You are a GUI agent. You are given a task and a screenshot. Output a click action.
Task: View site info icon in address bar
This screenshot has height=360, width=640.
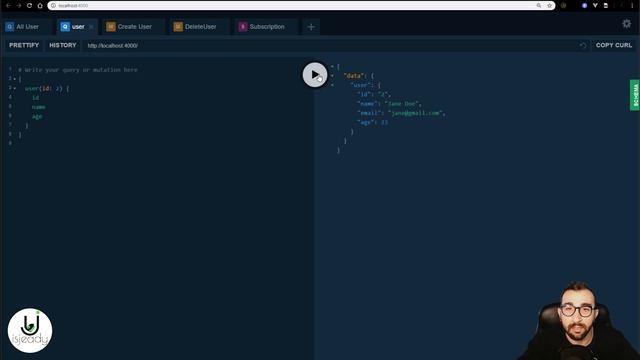(x=53, y=5)
